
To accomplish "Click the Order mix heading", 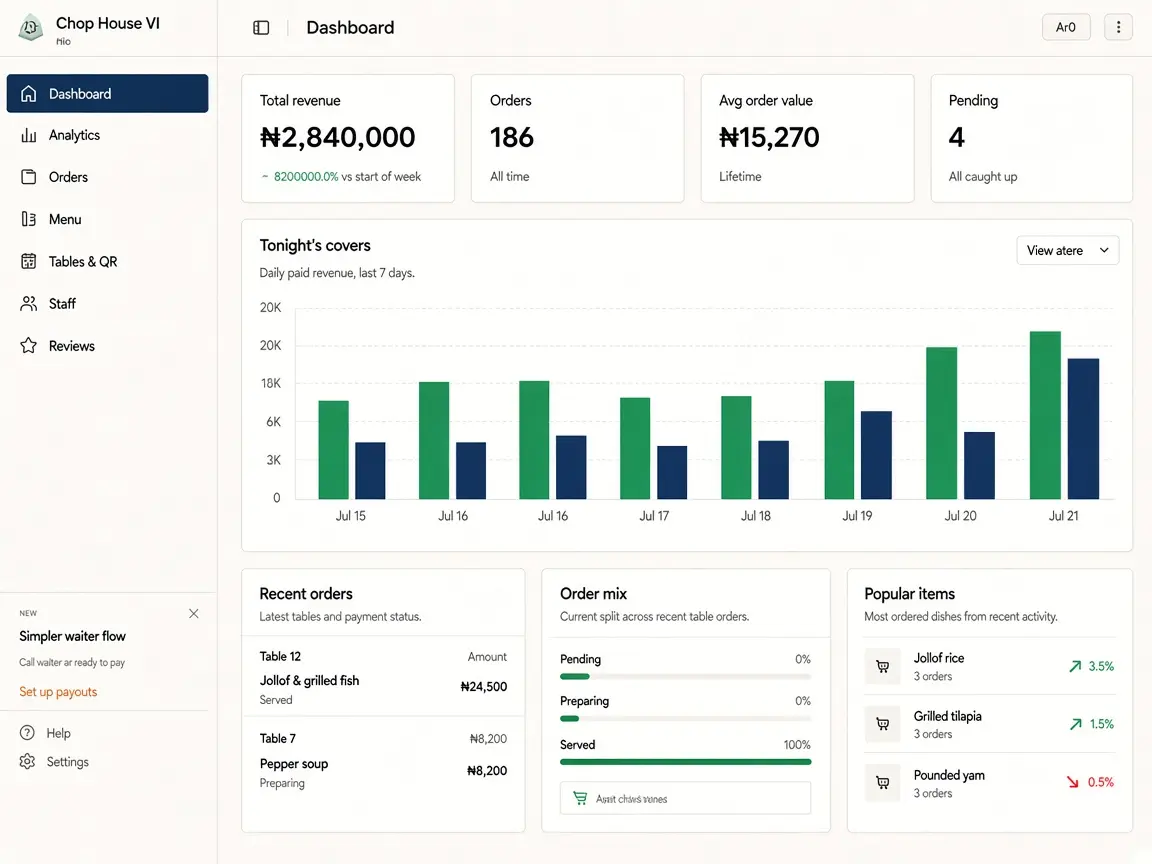I will pyautogui.click(x=593, y=594).
